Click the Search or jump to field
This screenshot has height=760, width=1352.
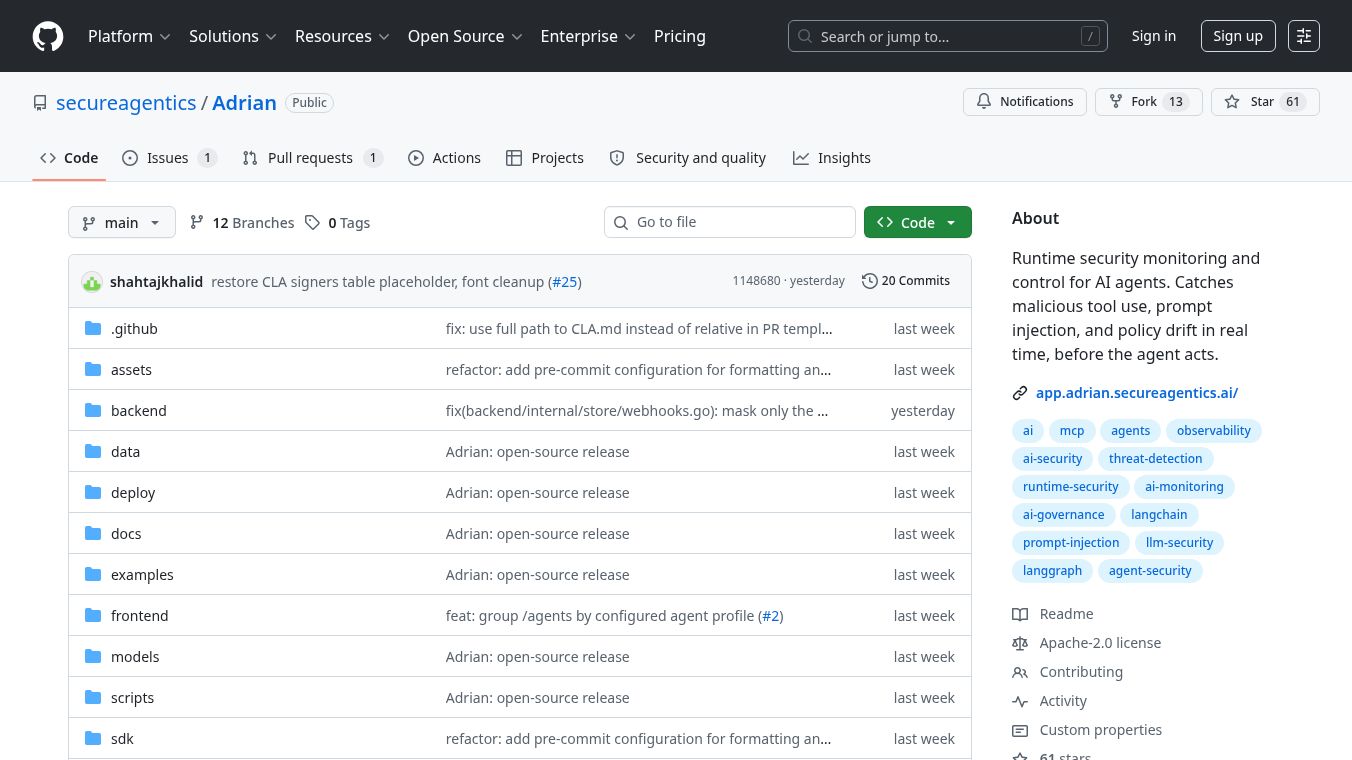948,36
